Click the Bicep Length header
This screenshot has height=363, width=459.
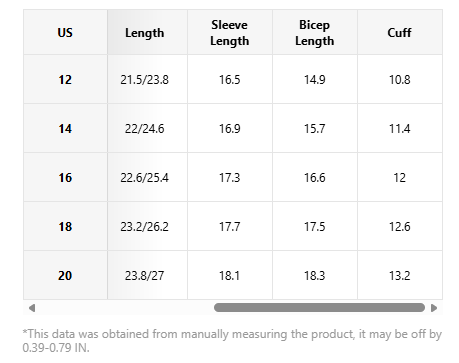(315, 32)
